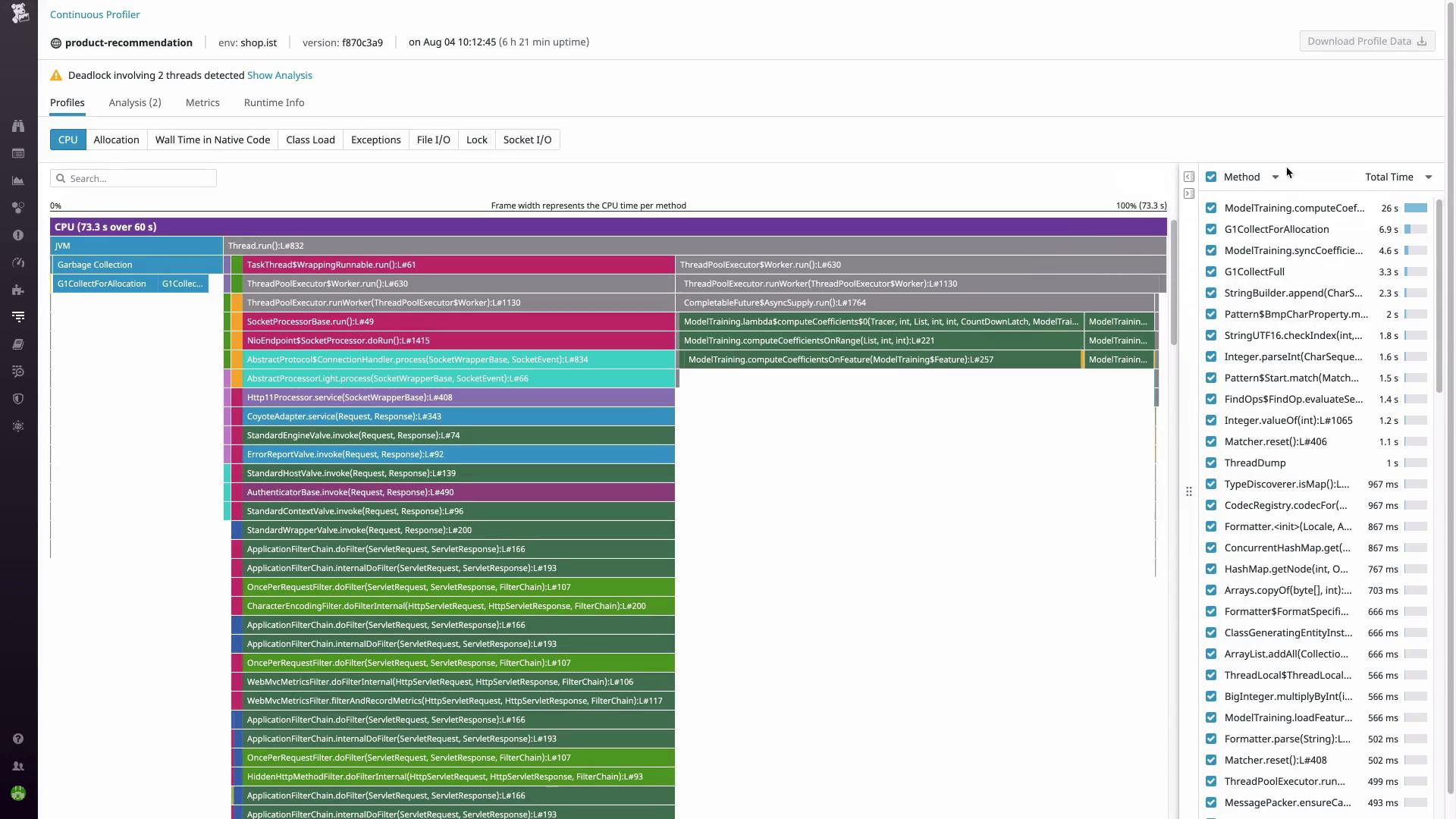Image resolution: width=1456 pixels, height=819 pixels.
Task: Click the user account icon at sidebar bottom
Action: point(18,766)
